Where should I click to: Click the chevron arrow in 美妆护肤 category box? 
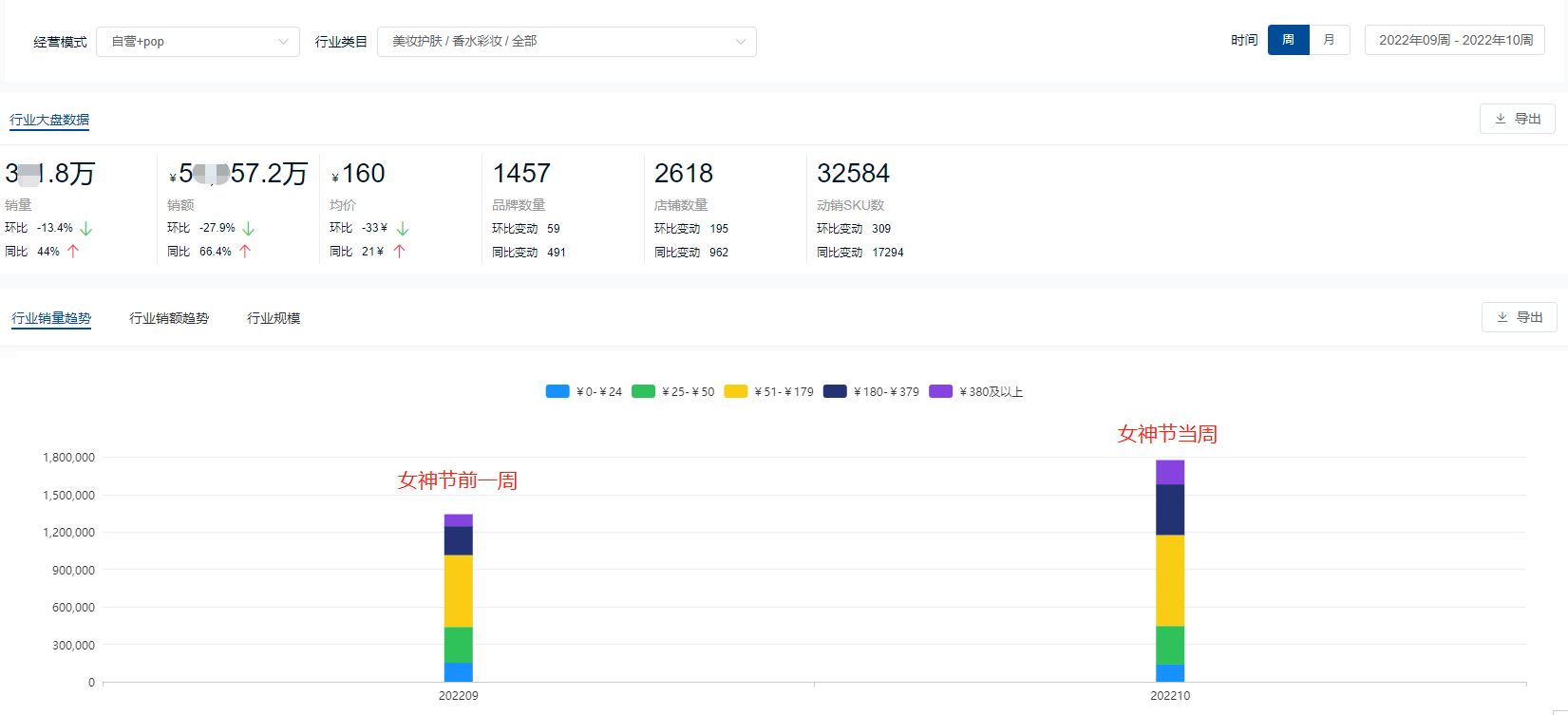[x=741, y=42]
